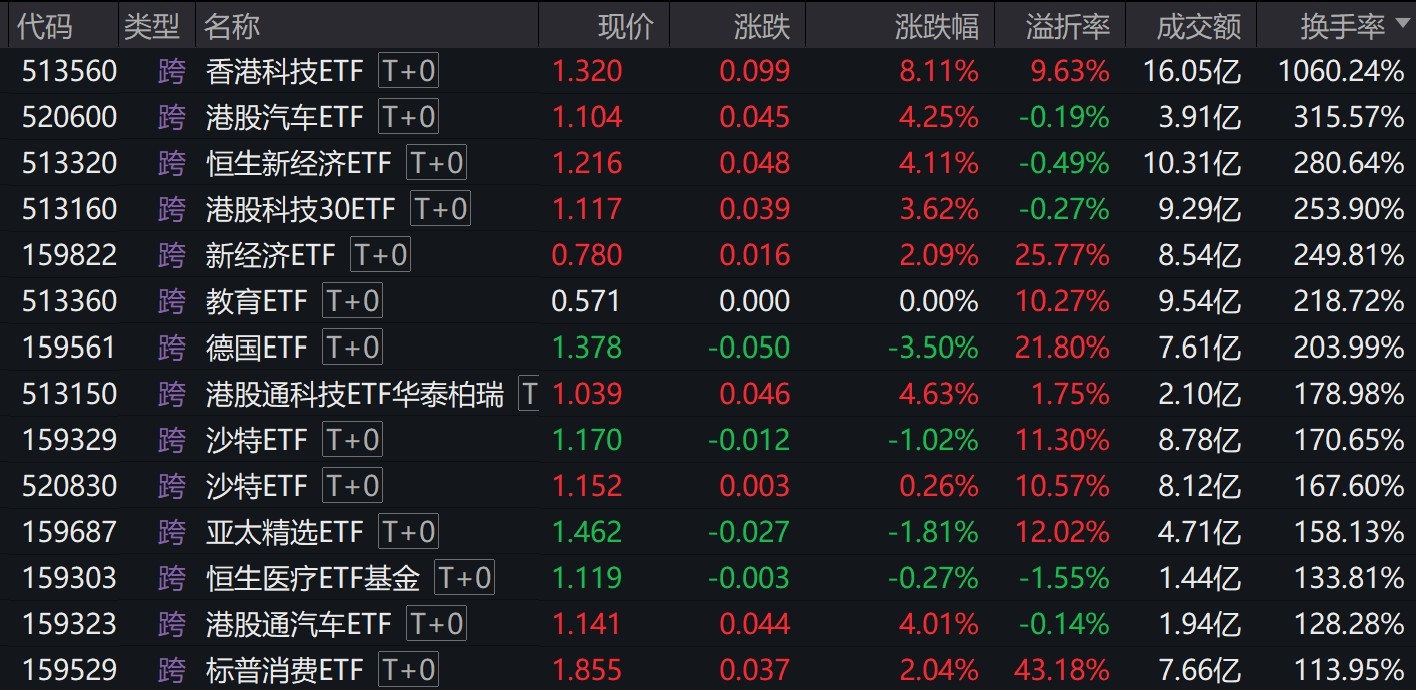The width and height of the screenshot is (1416, 690).
Task: Open the 恒生新经济ETF name link
Action: click(301, 163)
